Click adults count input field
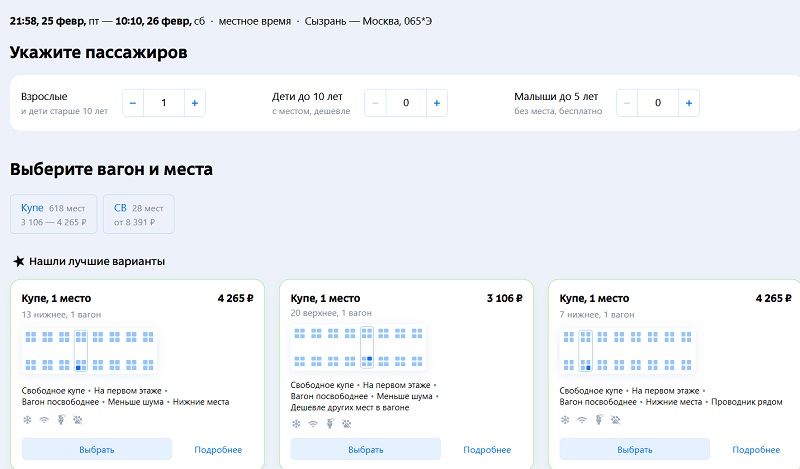This screenshot has width=800, height=469. coord(164,103)
